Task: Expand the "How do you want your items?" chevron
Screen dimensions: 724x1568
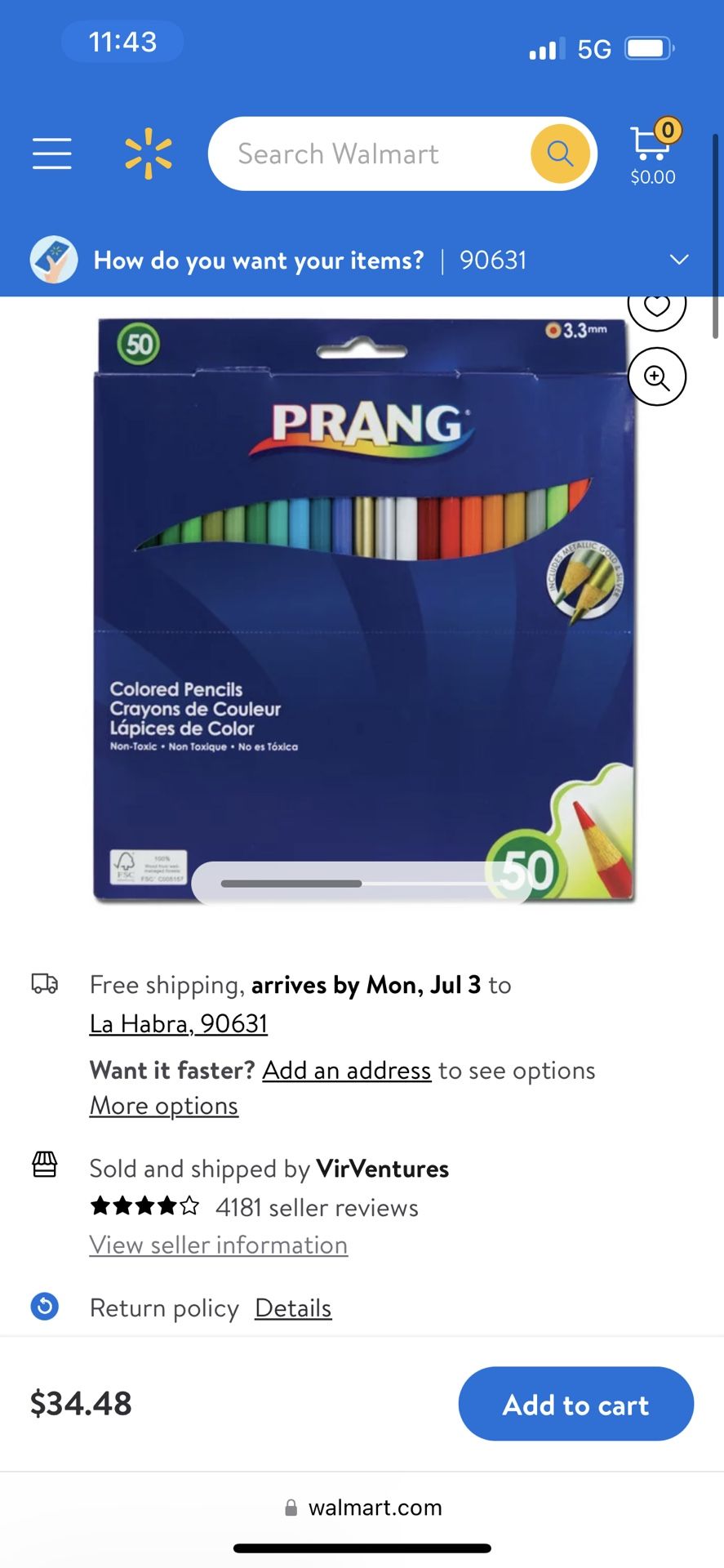Action: click(679, 260)
